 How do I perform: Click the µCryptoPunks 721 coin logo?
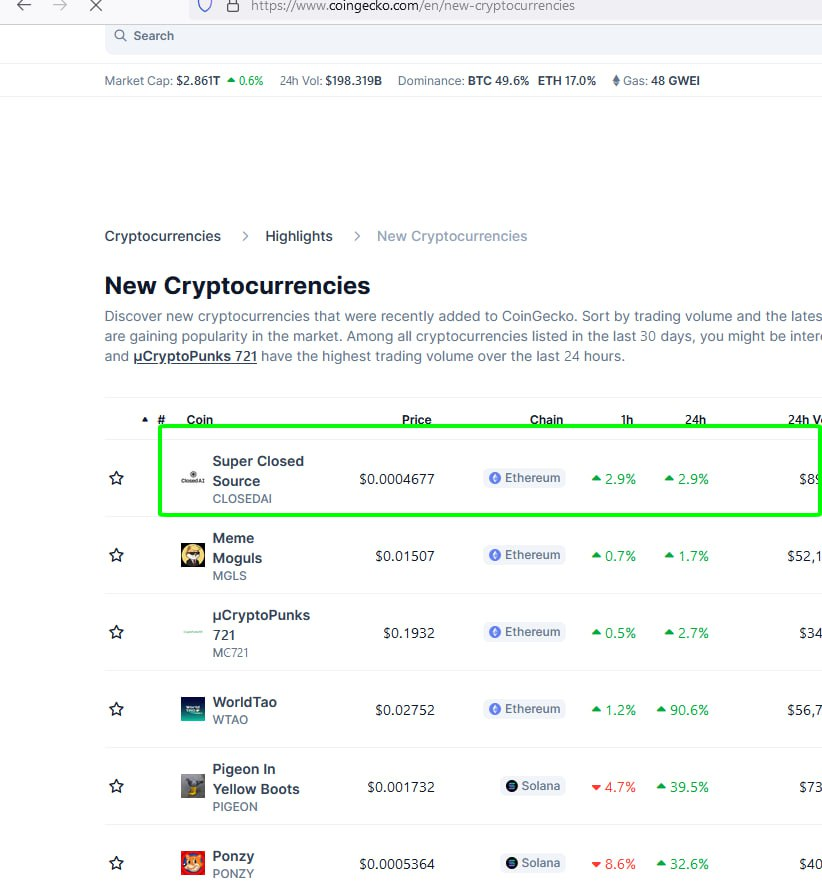point(193,632)
